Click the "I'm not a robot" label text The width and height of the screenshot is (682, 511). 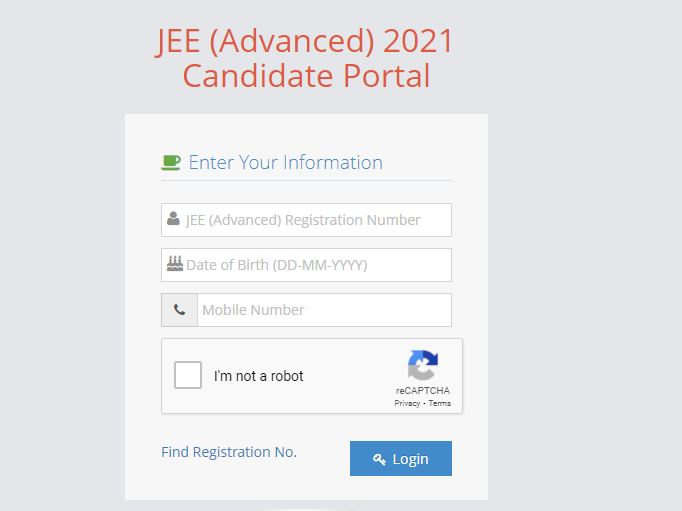(x=259, y=376)
